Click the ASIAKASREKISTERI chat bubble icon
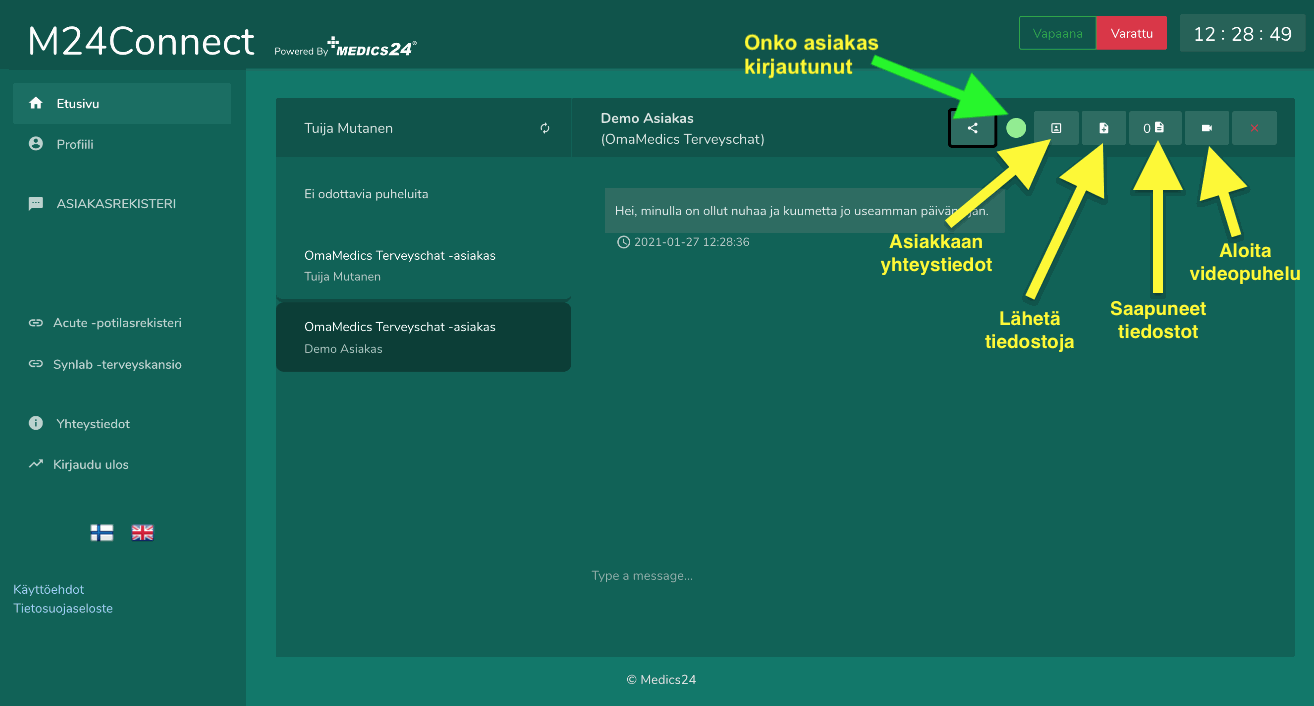This screenshot has width=1314, height=706. pyautogui.click(x=36, y=204)
